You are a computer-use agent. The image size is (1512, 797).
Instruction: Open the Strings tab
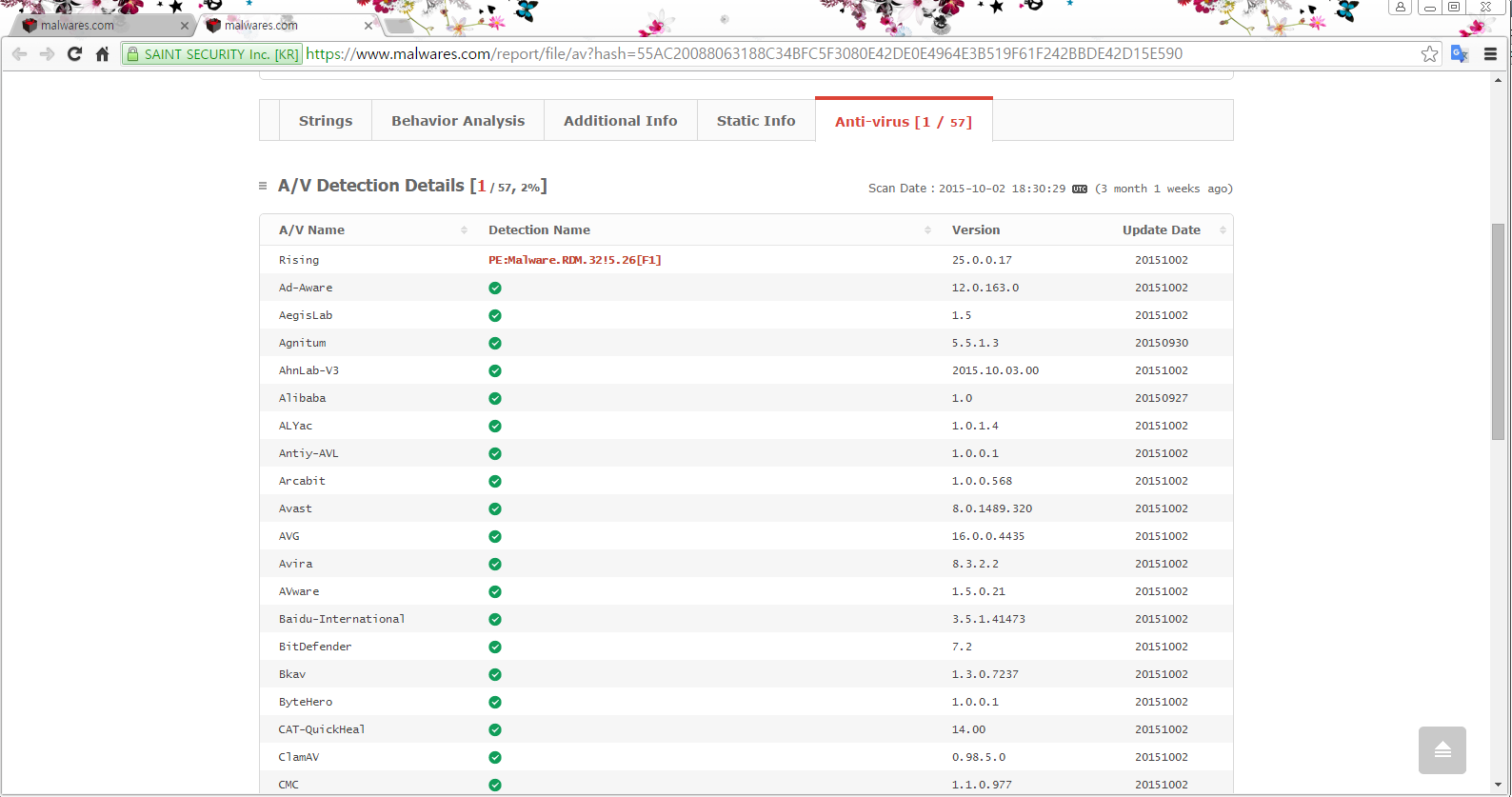[x=326, y=121]
